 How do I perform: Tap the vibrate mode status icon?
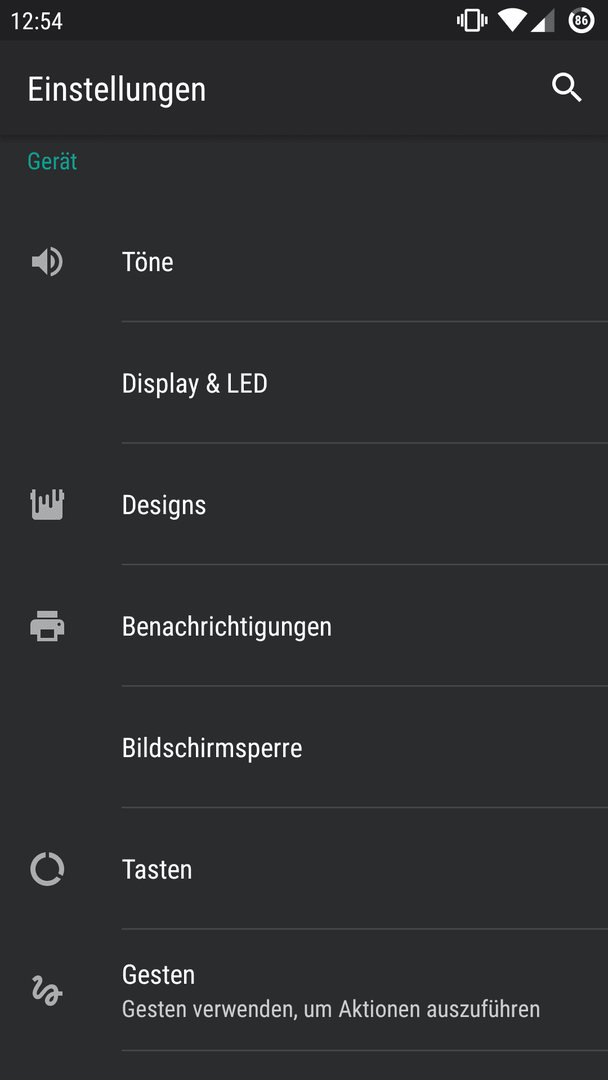[x=471, y=21]
